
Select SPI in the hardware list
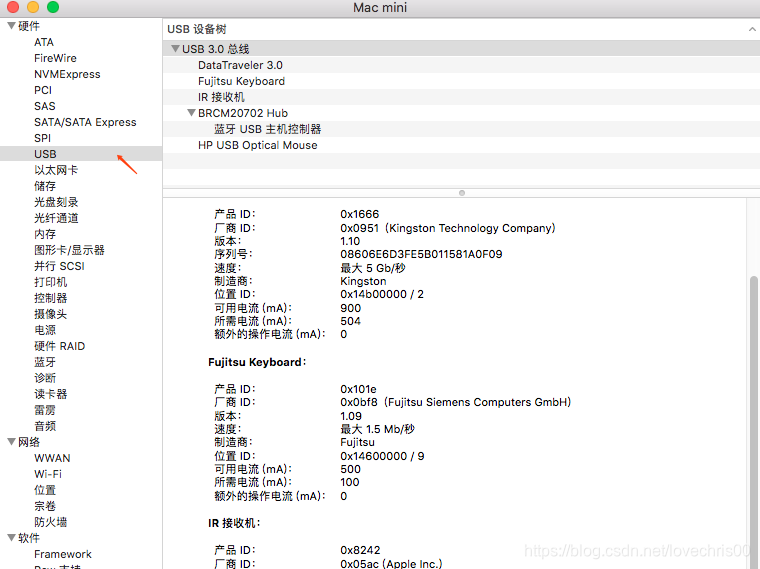point(42,138)
